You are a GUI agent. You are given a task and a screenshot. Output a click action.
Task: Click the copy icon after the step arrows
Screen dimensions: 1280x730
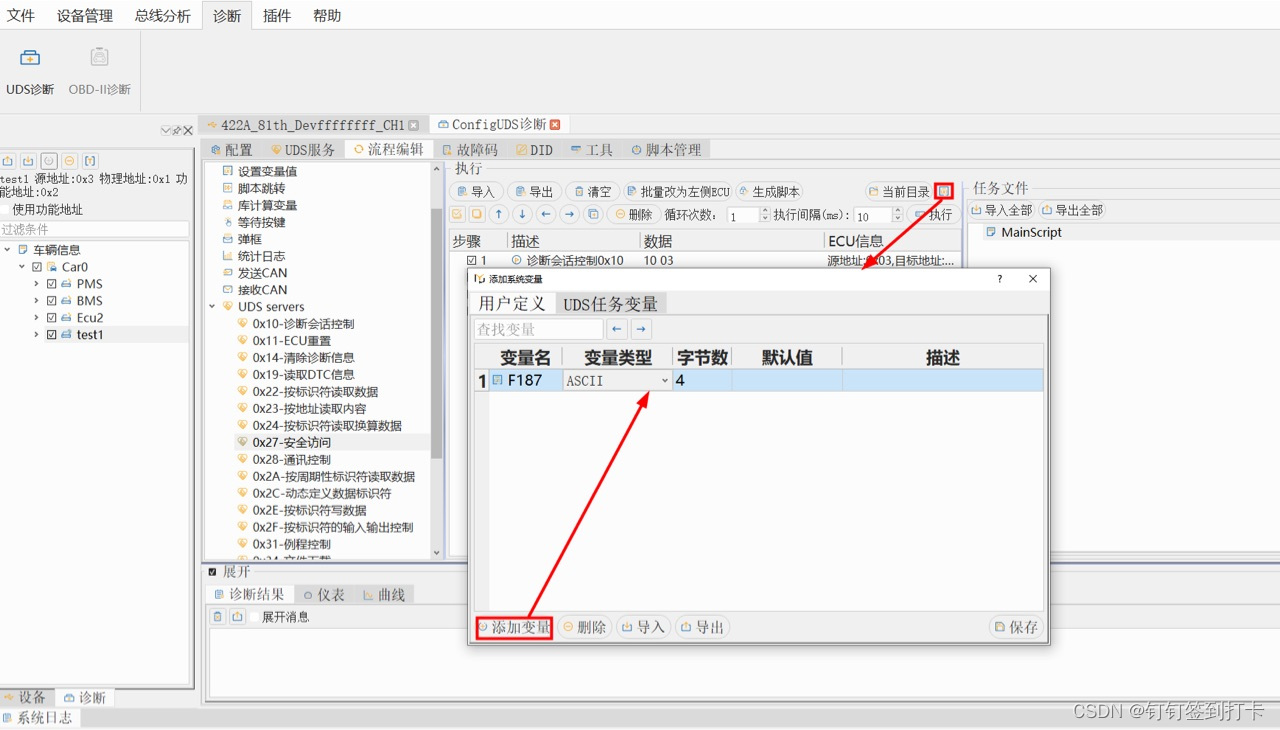[593, 214]
